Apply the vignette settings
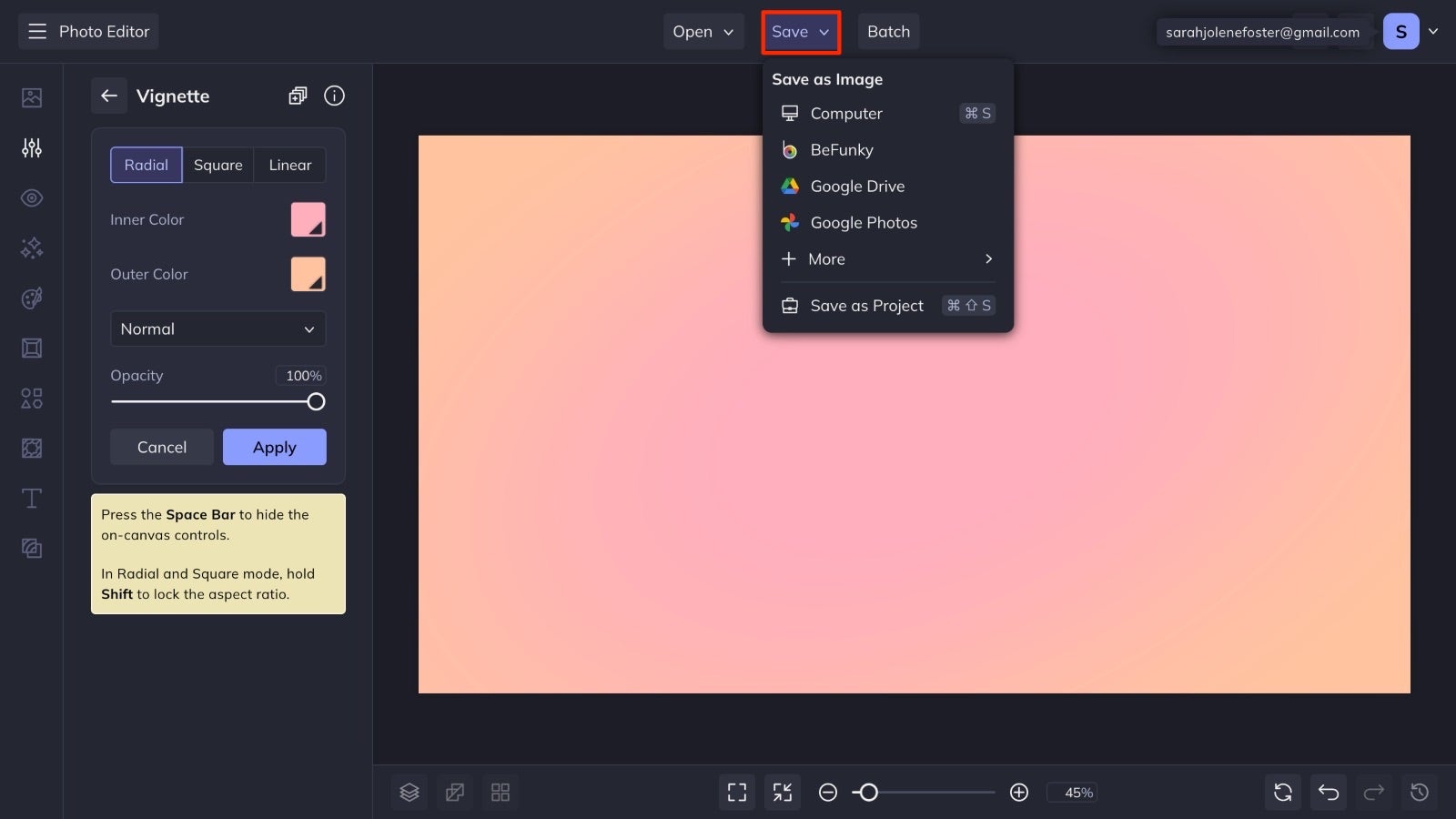The height and width of the screenshot is (819, 1456). 274,447
